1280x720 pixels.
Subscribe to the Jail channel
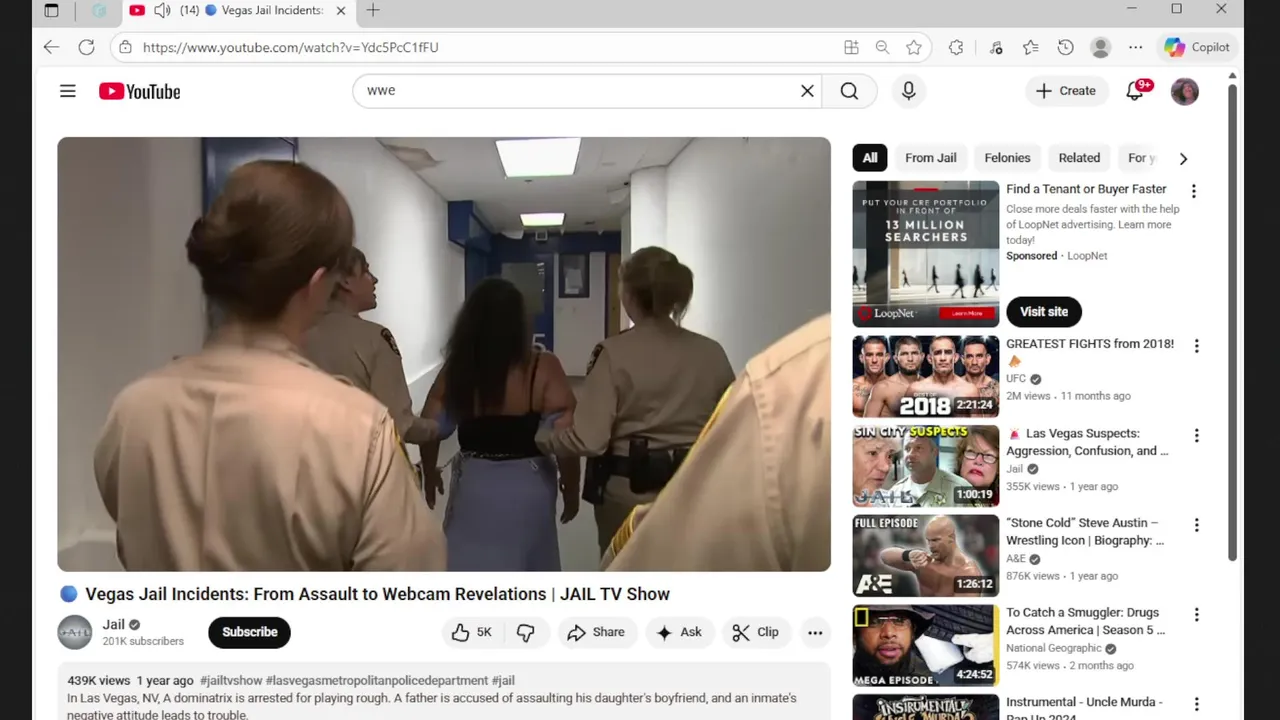250,632
